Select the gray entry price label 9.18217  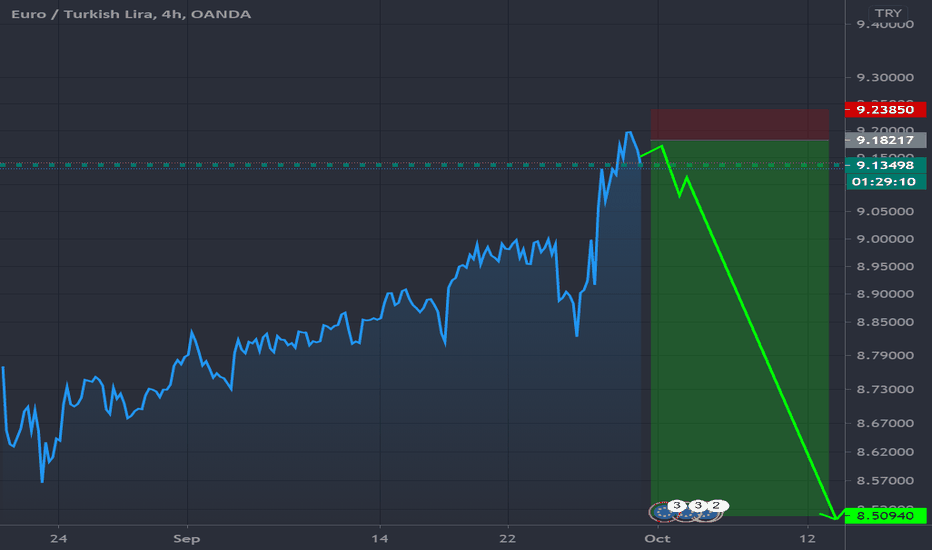click(885, 140)
